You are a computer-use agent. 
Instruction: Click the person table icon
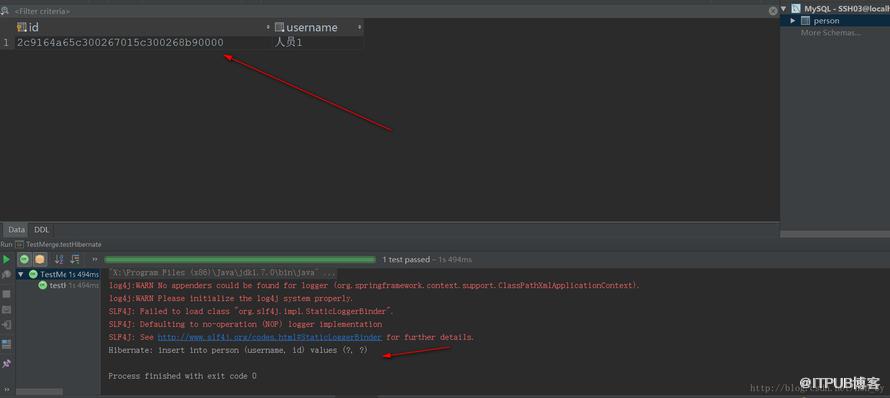click(805, 21)
